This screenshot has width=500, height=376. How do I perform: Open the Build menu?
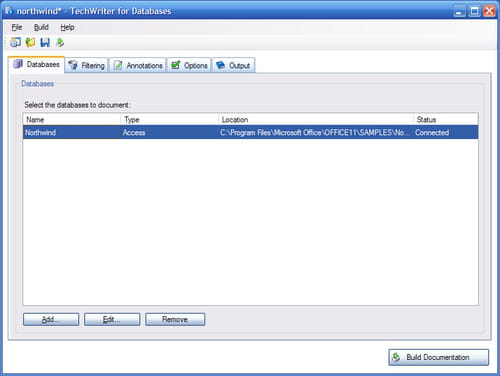[41, 27]
